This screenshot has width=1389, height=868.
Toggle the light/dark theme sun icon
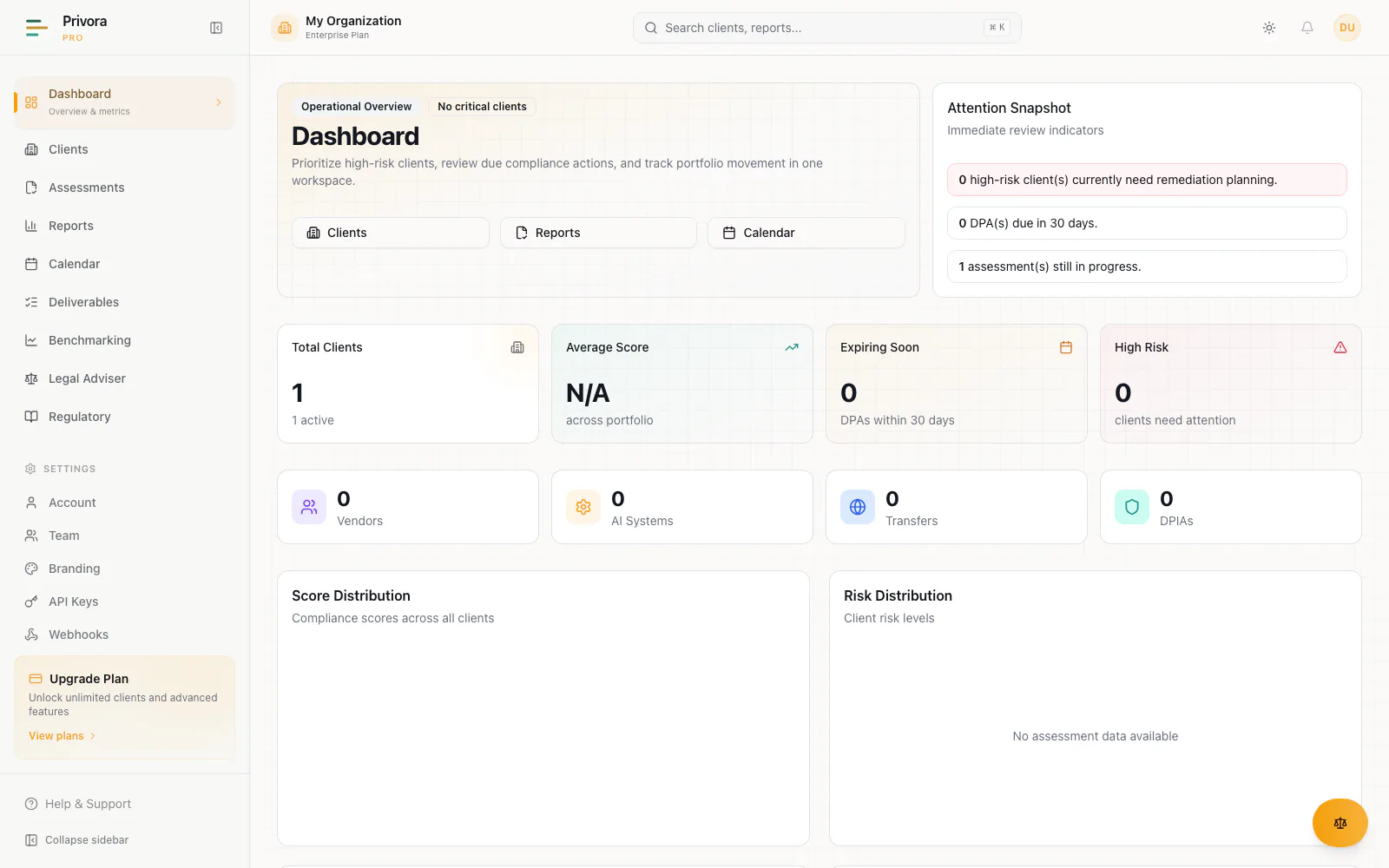click(1269, 28)
